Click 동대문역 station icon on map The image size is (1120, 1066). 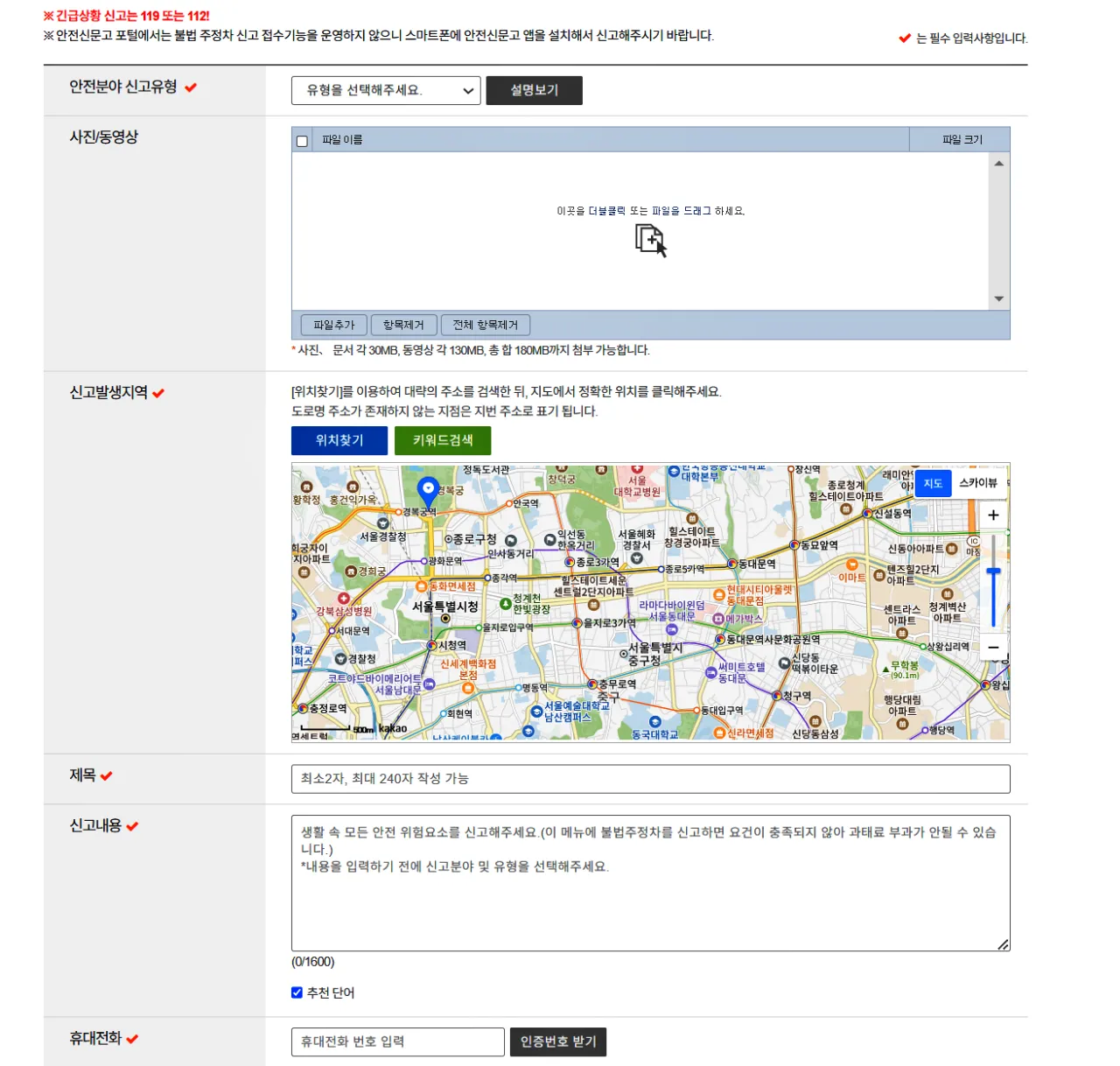click(x=732, y=564)
